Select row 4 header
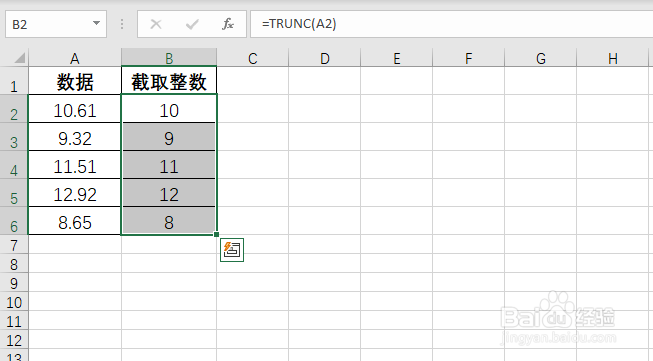This screenshot has height=361, width=653. [x=14, y=165]
